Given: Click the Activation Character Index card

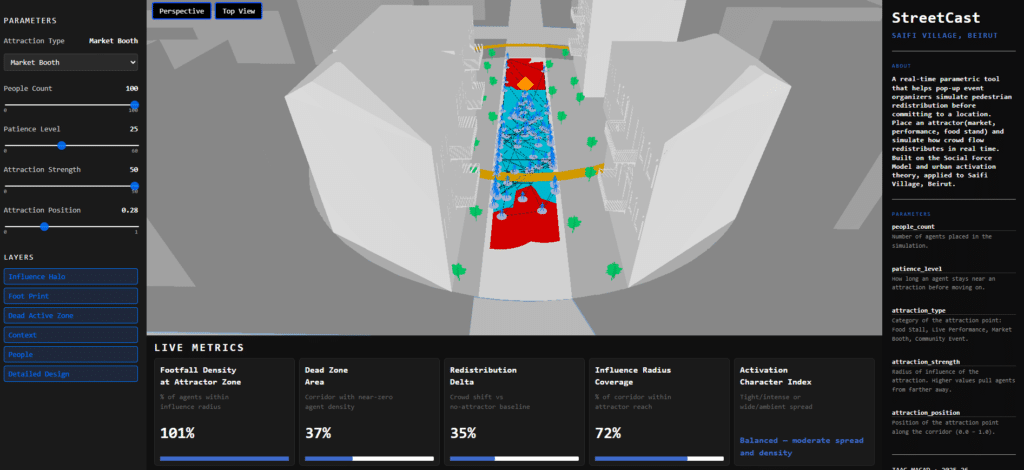Looking at the screenshot, I should [x=803, y=411].
